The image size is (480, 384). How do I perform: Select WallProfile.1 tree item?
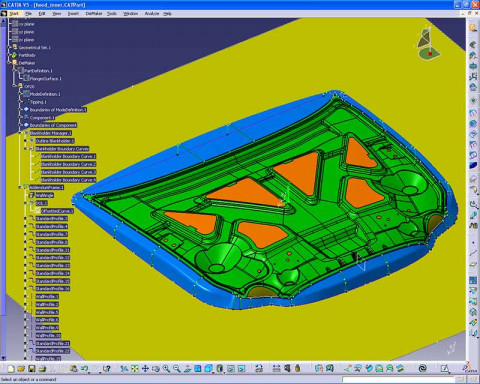(x=47, y=297)
